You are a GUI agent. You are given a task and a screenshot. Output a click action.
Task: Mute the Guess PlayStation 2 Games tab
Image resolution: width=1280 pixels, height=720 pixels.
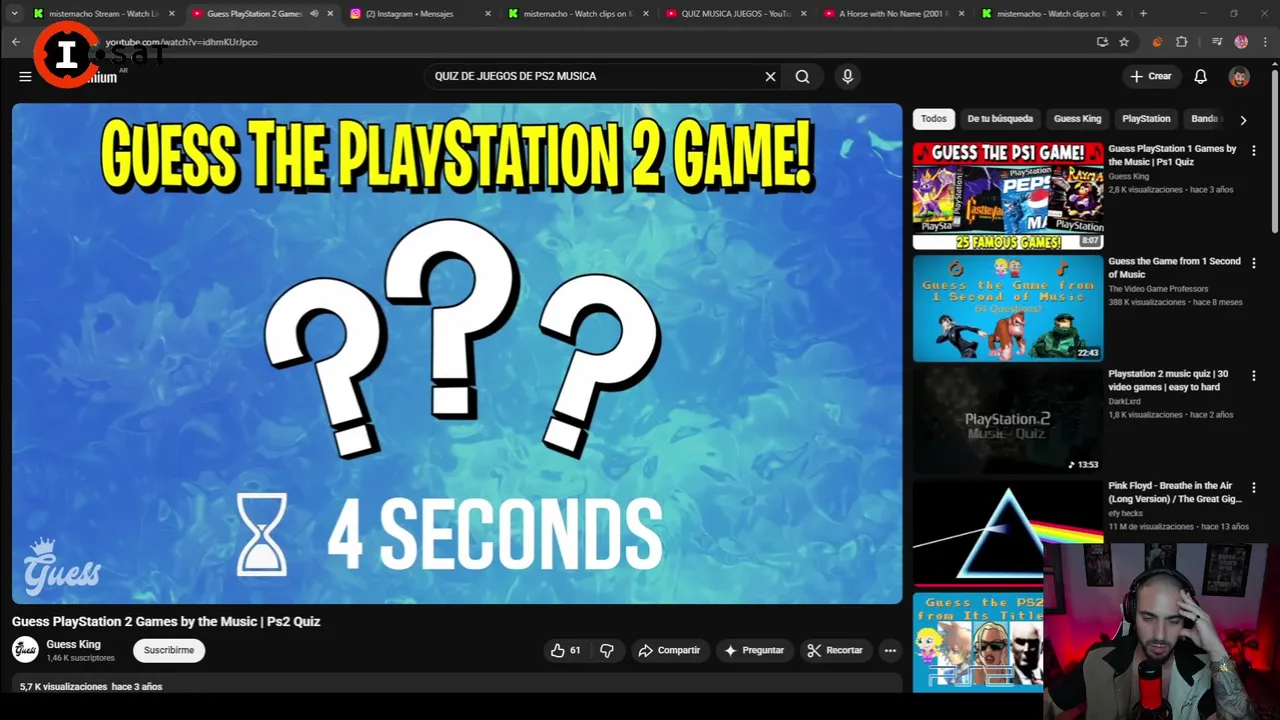pos(314,14)
